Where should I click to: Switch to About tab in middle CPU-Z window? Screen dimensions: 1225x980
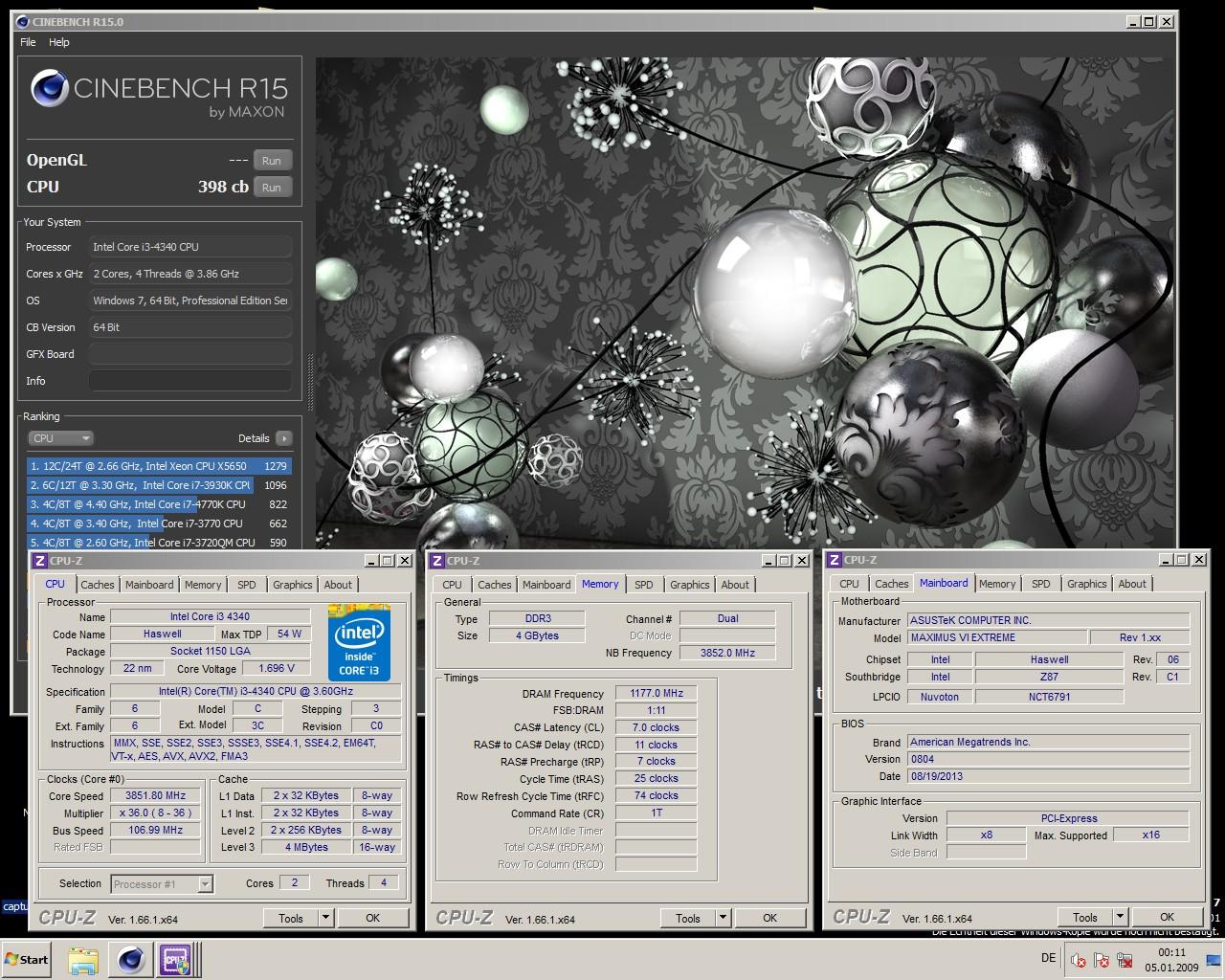[x=735, y=585]
